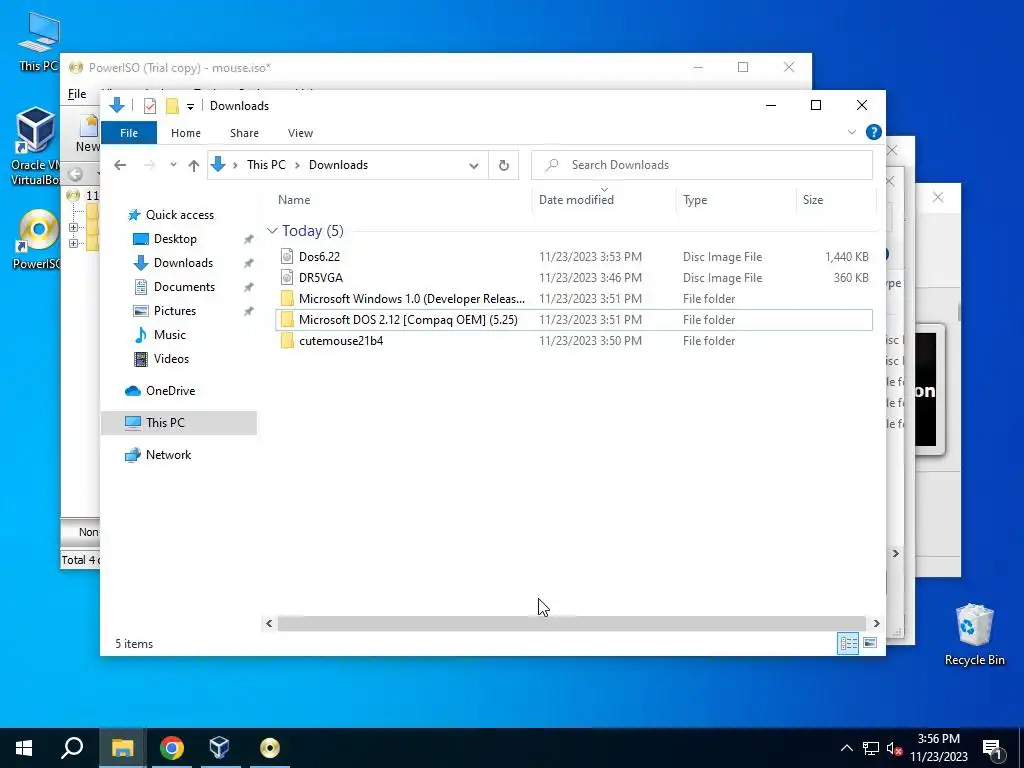
Task: Click pin icon next to Documents
Action: pos(248,287)
